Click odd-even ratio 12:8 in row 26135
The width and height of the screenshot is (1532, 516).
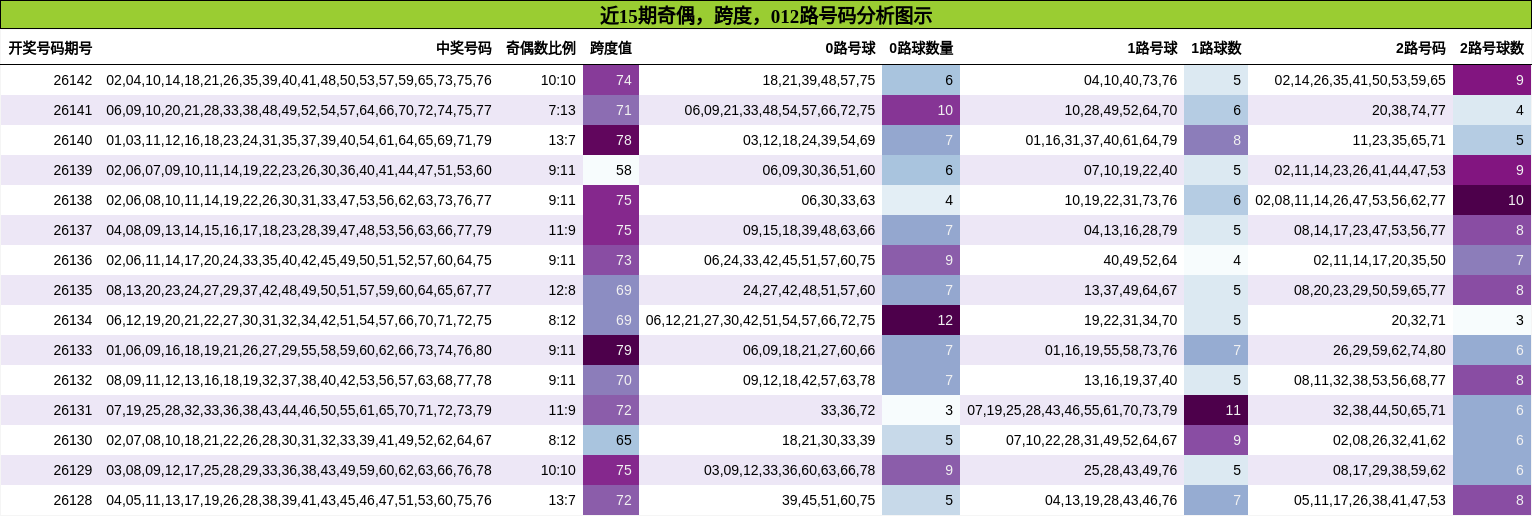(x=562, y=290)
